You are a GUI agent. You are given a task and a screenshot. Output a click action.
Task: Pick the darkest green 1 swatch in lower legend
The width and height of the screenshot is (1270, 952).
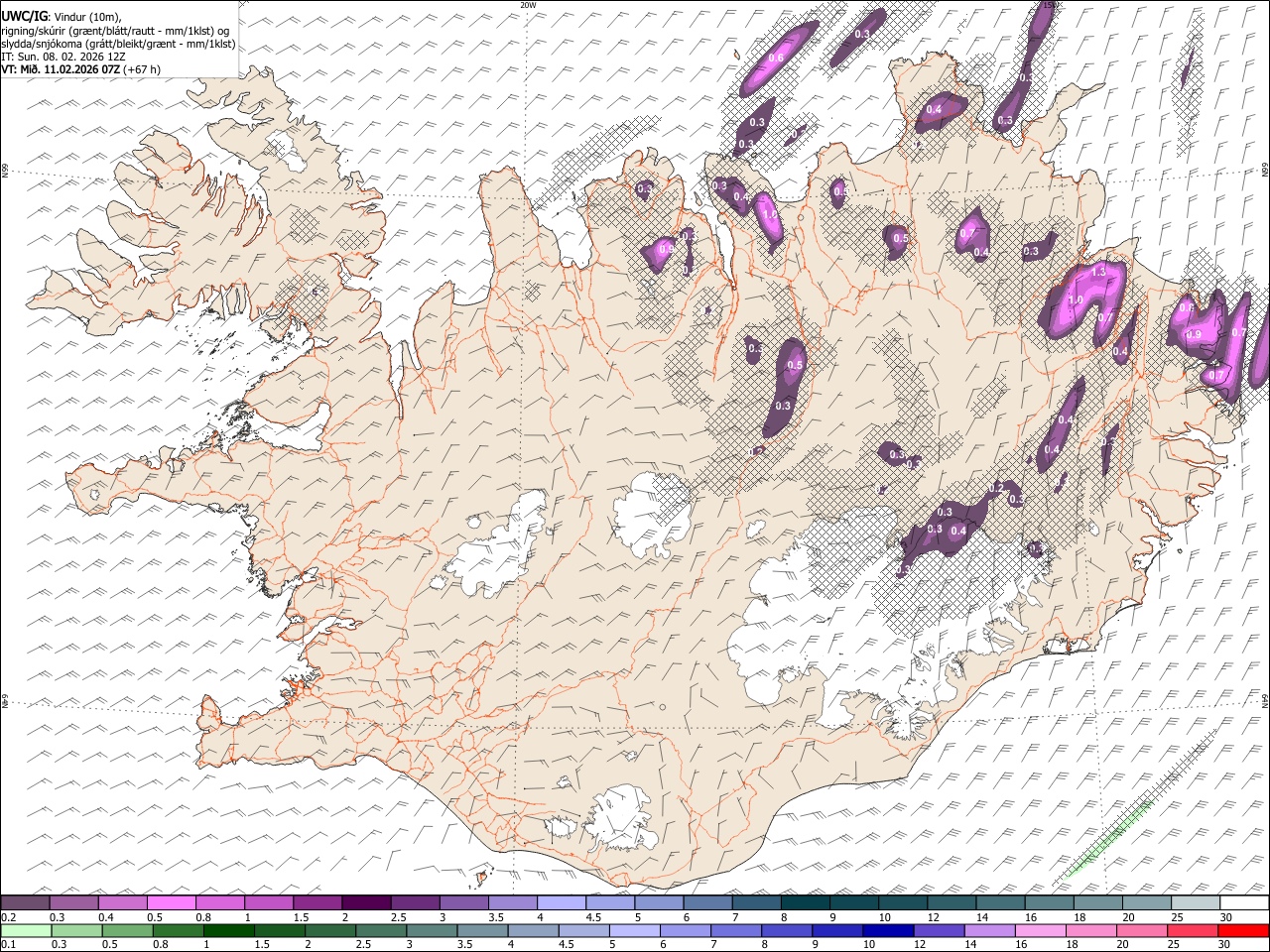[229, 930]
